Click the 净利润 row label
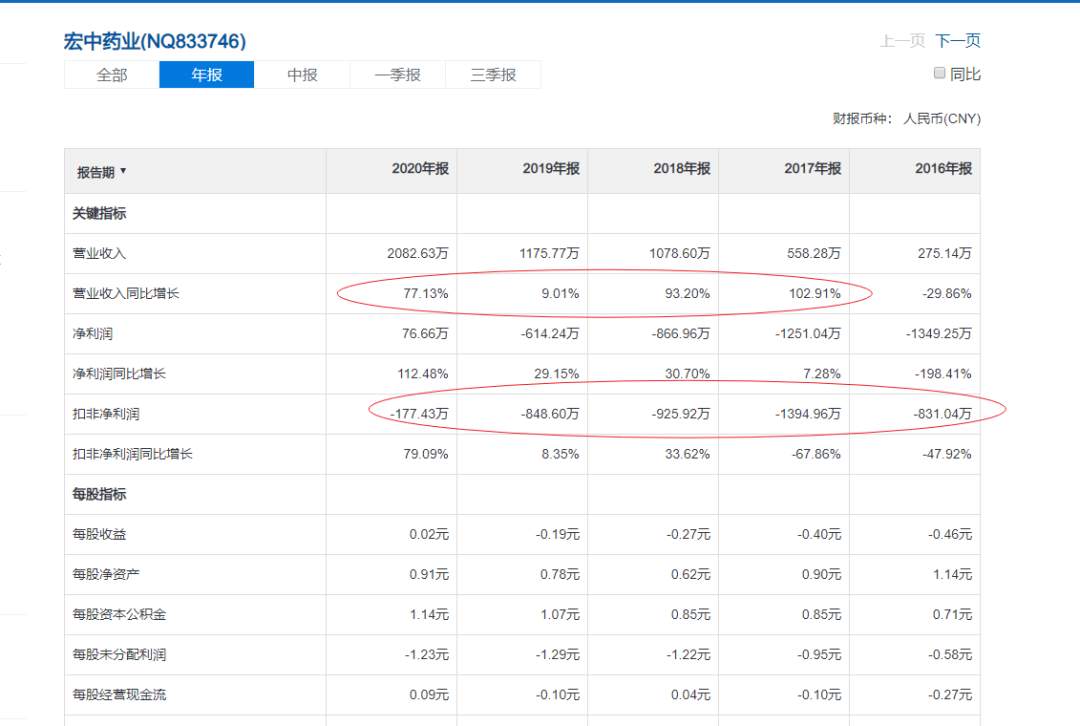Screen dimensions: 1080x726 coord(92,334)
